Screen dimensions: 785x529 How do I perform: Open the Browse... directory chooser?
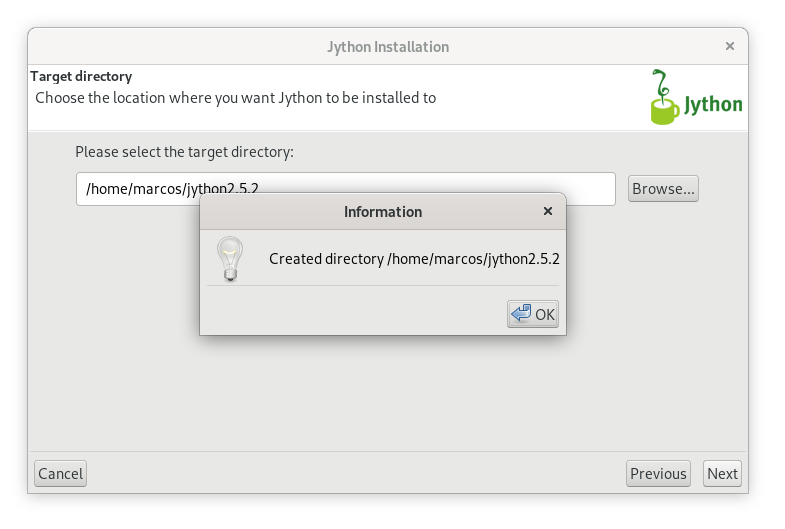(663, 189)
